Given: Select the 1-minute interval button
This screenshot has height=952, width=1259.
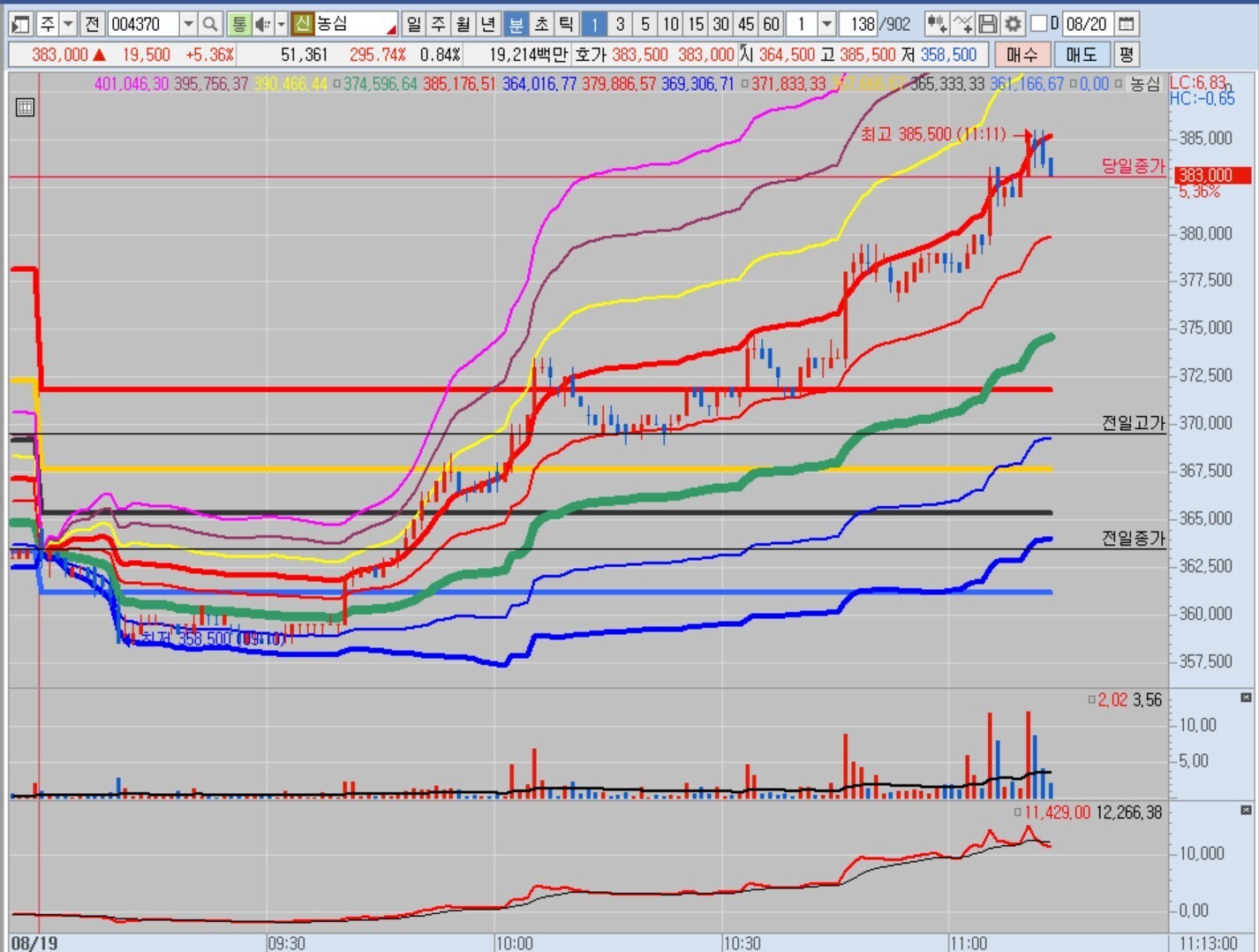Looking at the screenshot, I should 595,24.
